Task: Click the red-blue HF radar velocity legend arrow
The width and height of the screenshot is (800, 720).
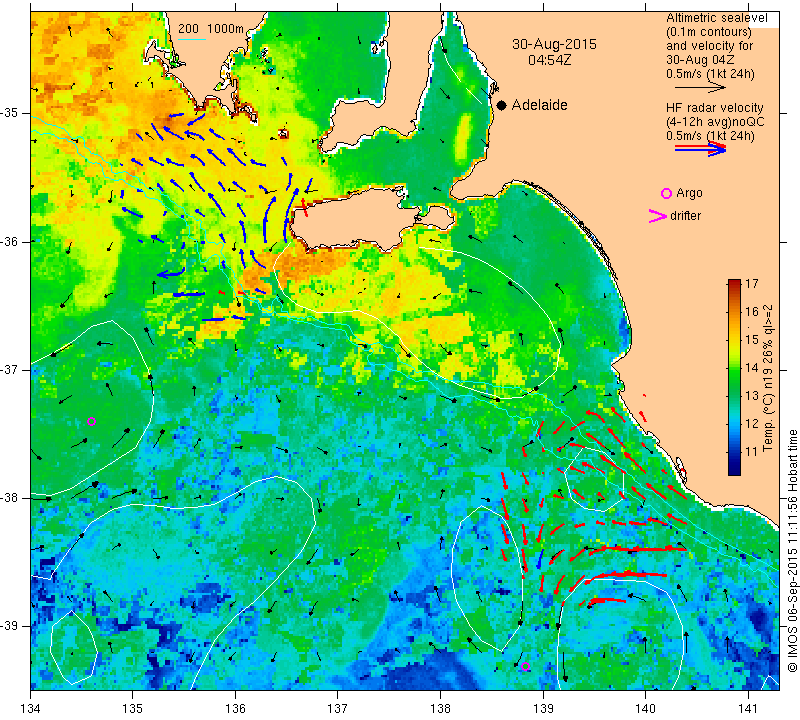Action: click(700, 149)
